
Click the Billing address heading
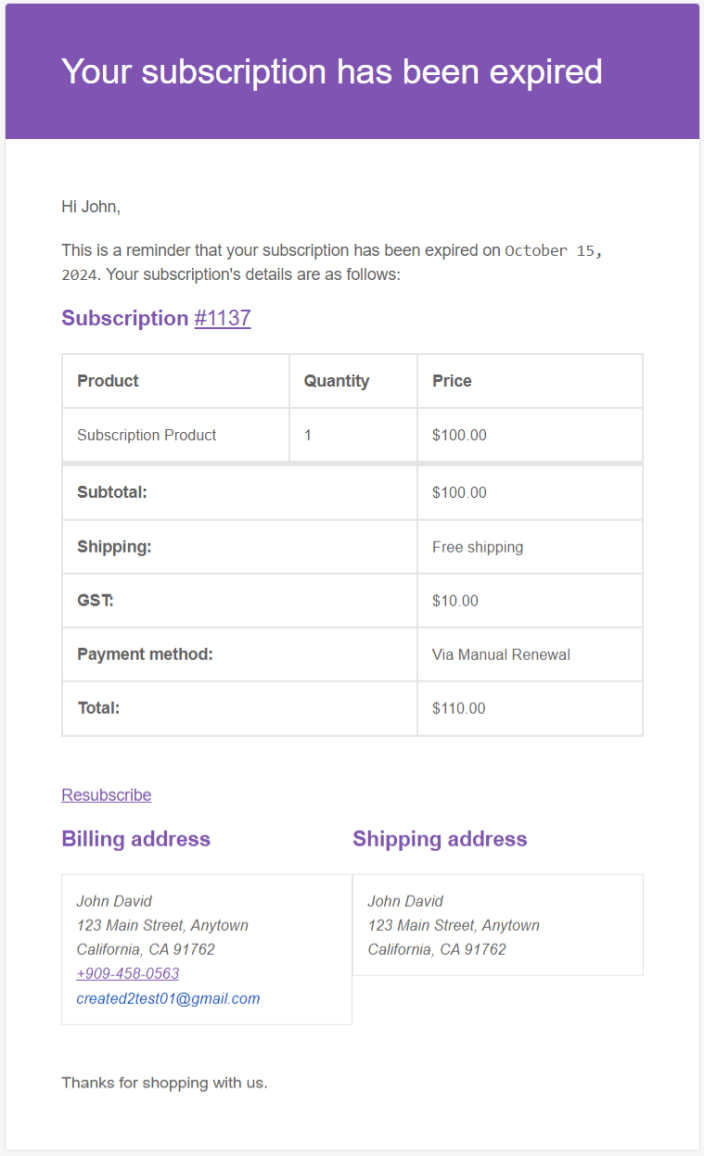[136, 839]
